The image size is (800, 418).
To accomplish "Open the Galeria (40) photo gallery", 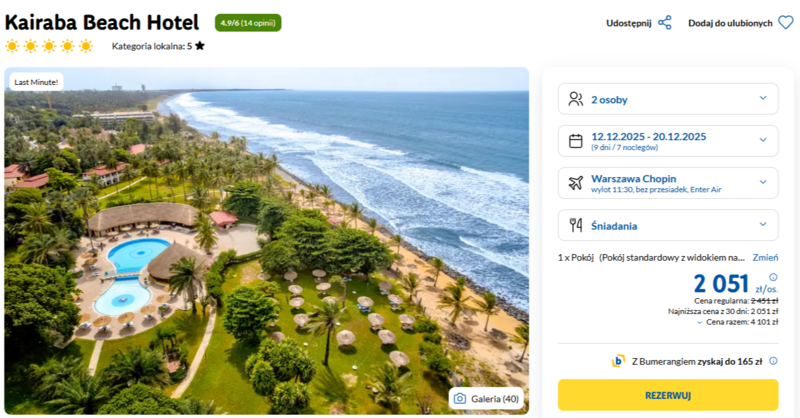I will tap(486, 398).
